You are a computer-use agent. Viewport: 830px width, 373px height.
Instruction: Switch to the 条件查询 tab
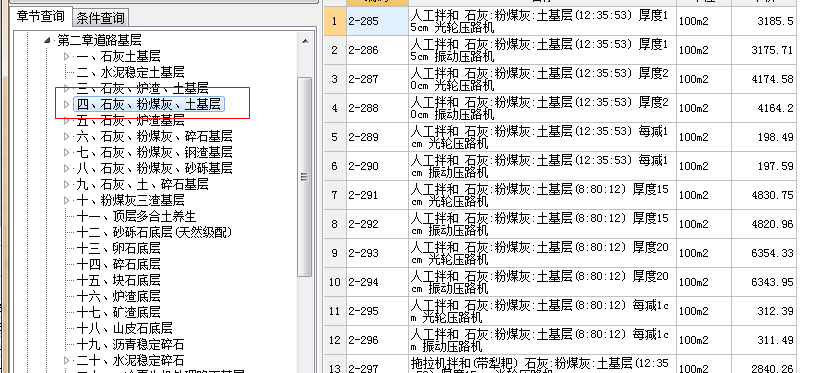pos(101,18)
